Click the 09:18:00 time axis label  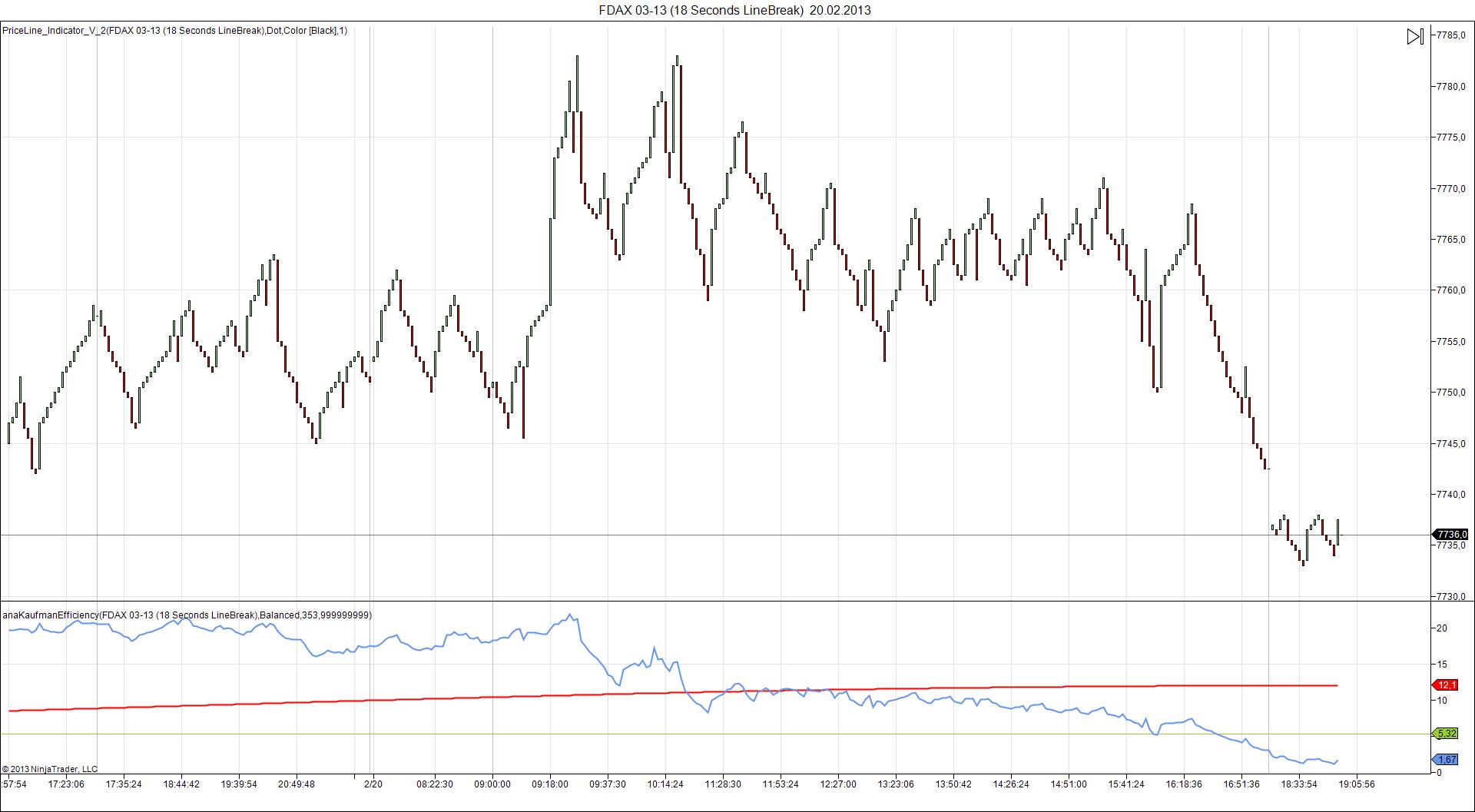pos(550,784)
